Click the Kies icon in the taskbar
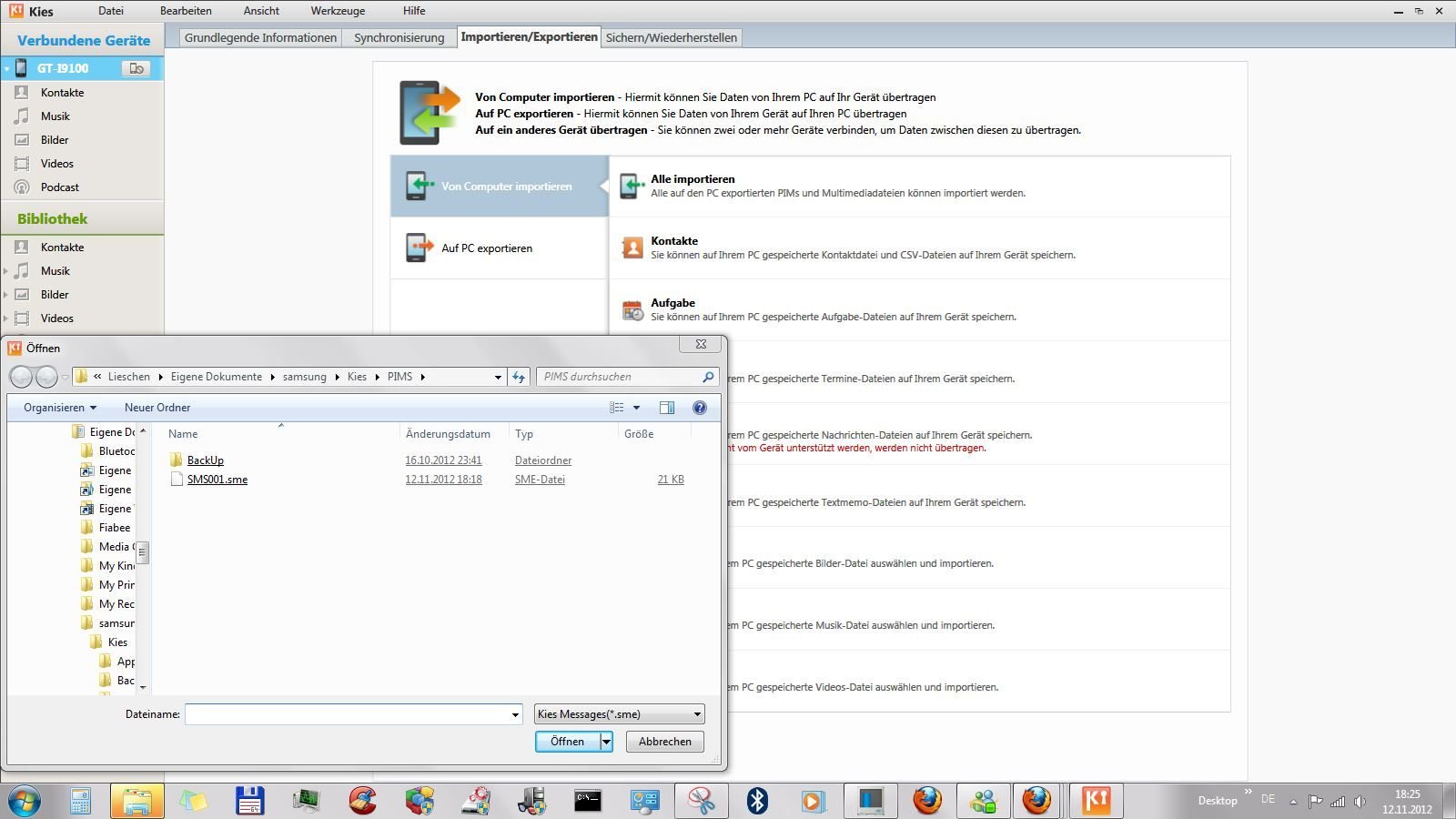The image size is (1456, 819). 1095,801
